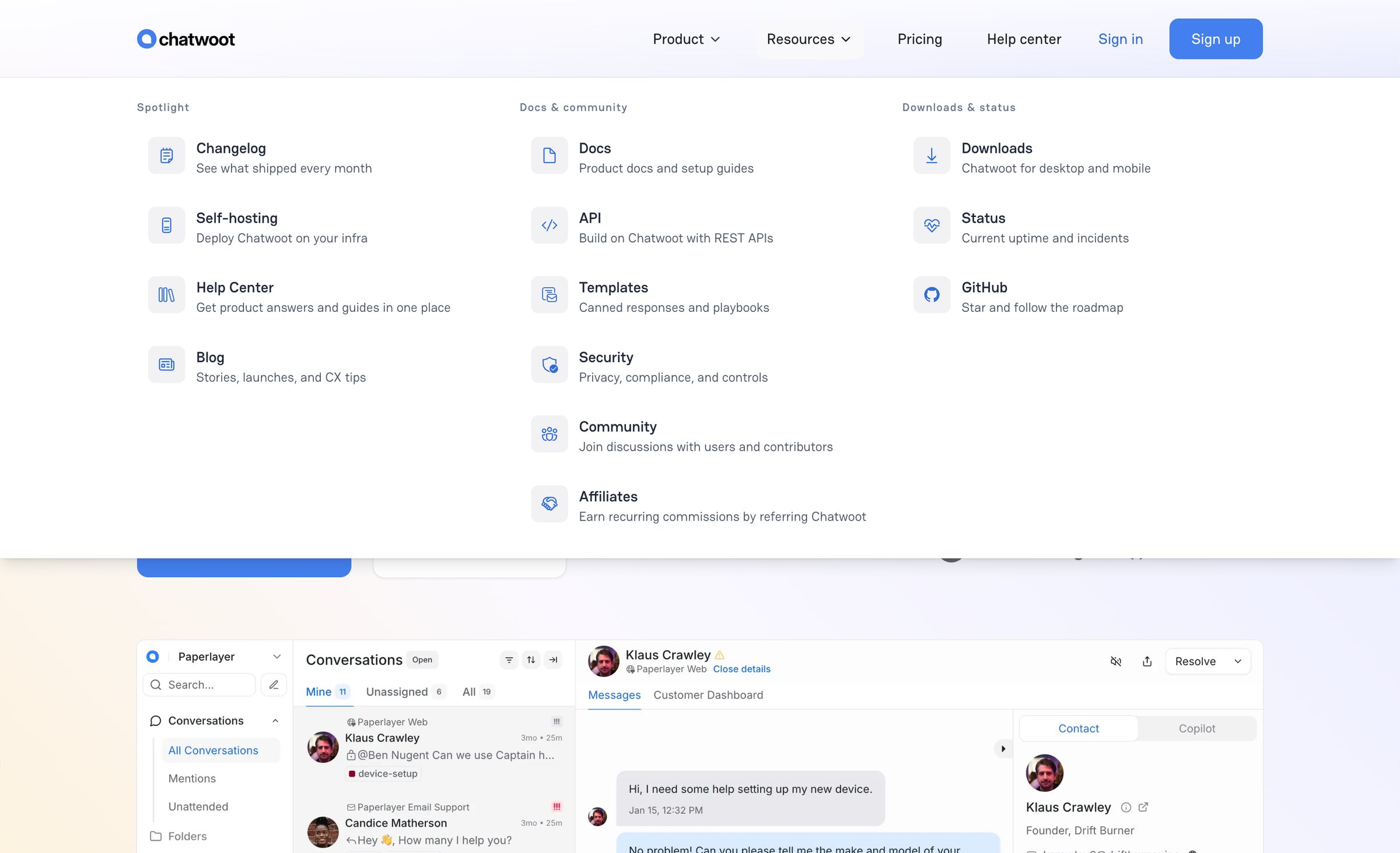Open the Help center link in navbar
Screen dimensions: 1400x853
[1024, 39]
